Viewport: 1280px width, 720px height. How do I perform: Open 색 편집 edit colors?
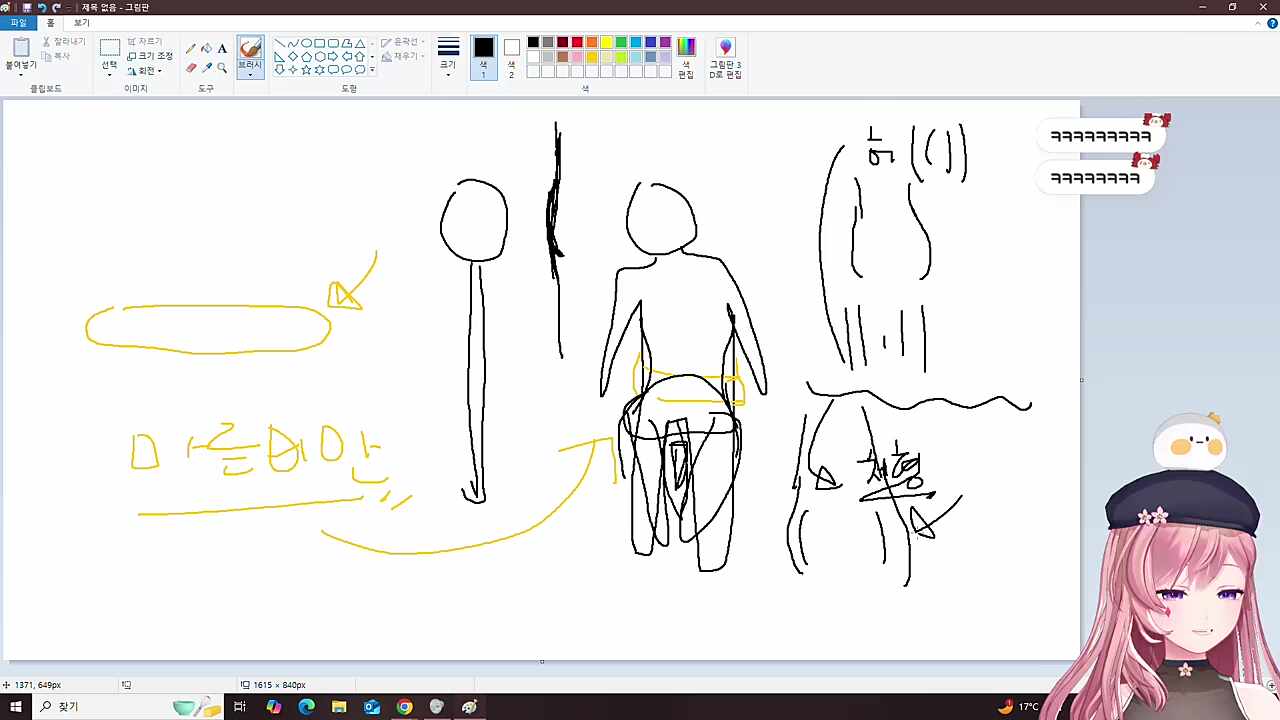(686, 58)
